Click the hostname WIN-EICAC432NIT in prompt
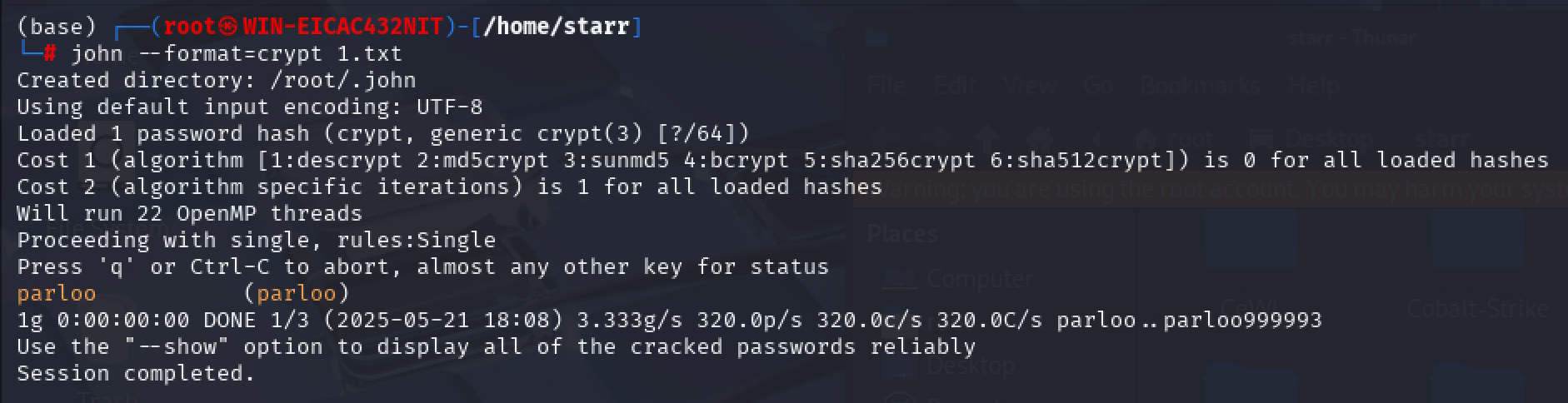Viewport: 1568px width, 403px height. (x=342, y=27)
